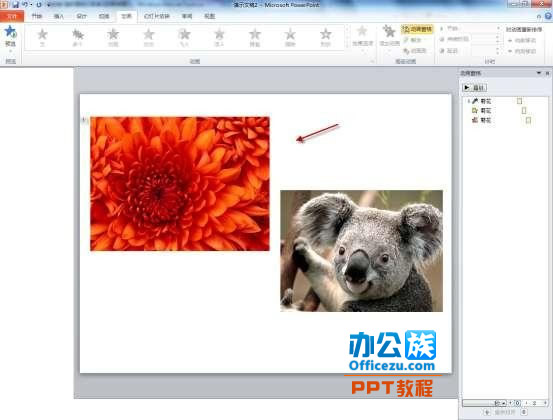This screenshot has height=420, width=553.
Task: Open the animation group dialog launcher
Action: 372,61
